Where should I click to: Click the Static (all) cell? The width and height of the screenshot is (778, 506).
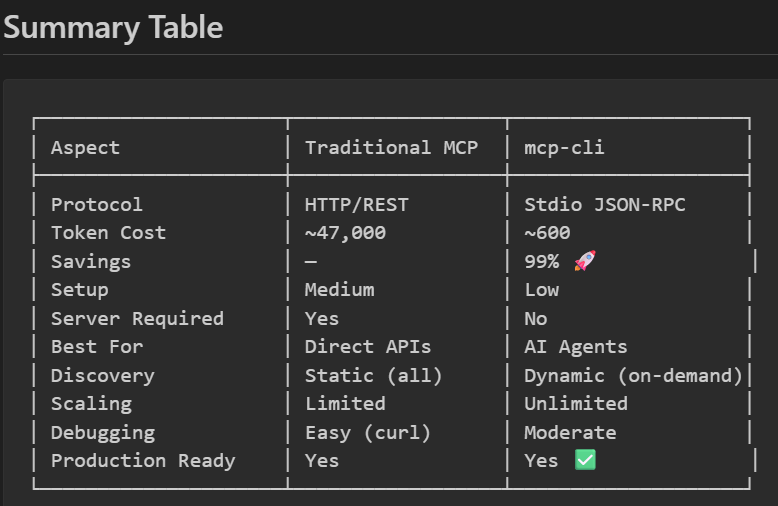pyautogui.click(x=373, y=376)
